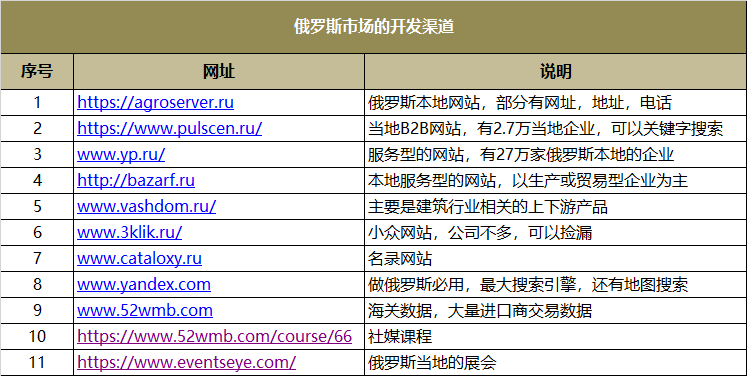Select description 当地B2B网站，有2.7万当地企业
This screenshot has height=376, width=747.
555,129
